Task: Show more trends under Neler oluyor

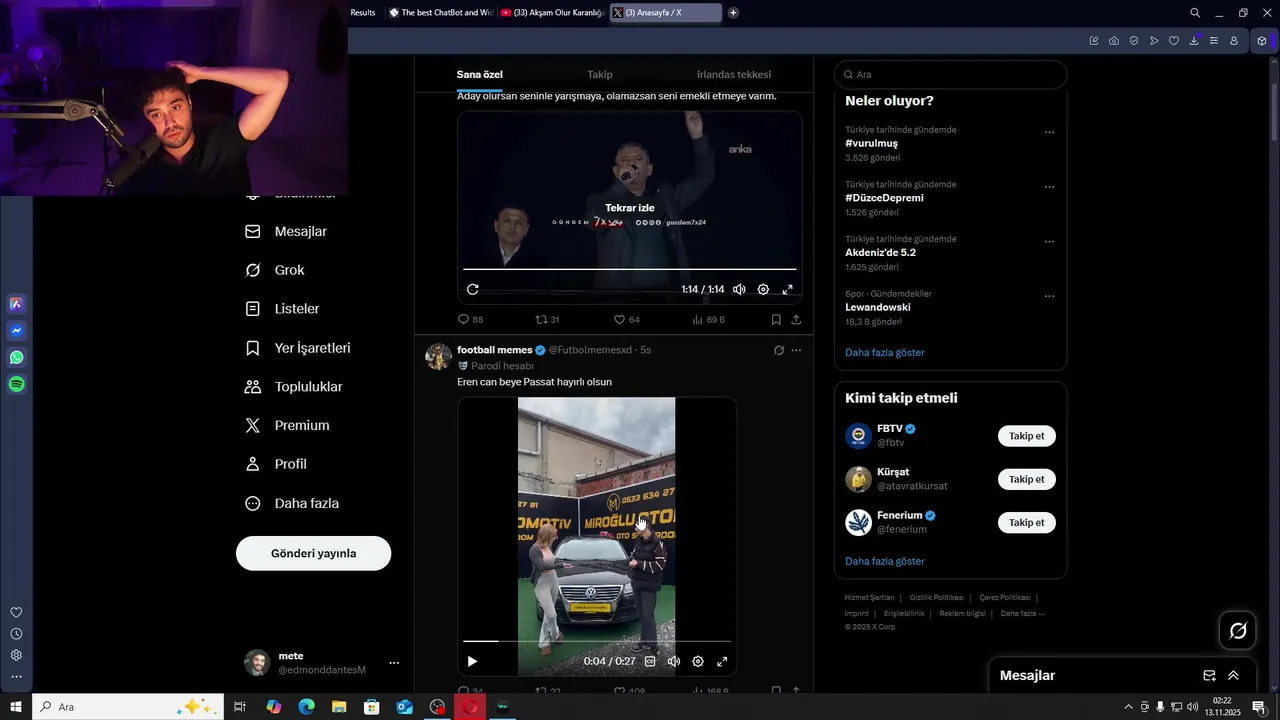Action: click(885, 352)
